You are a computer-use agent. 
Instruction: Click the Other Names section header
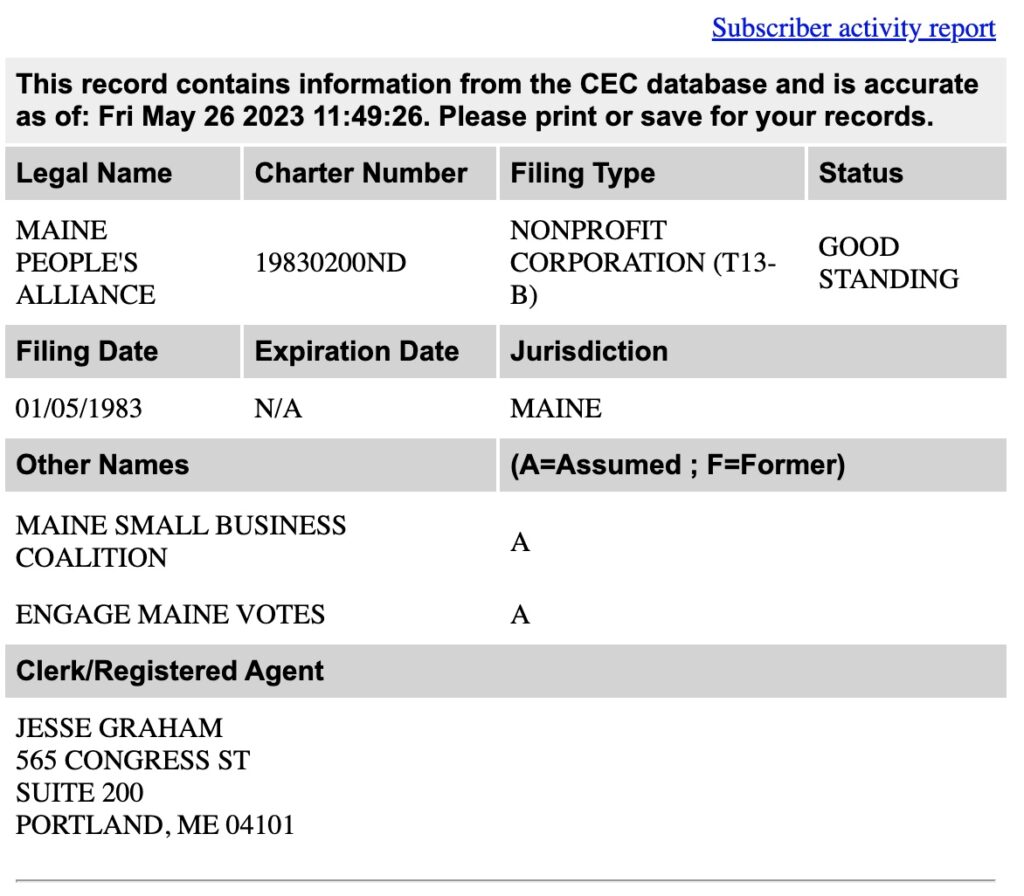pyautogui.click(x=102, y=465)
